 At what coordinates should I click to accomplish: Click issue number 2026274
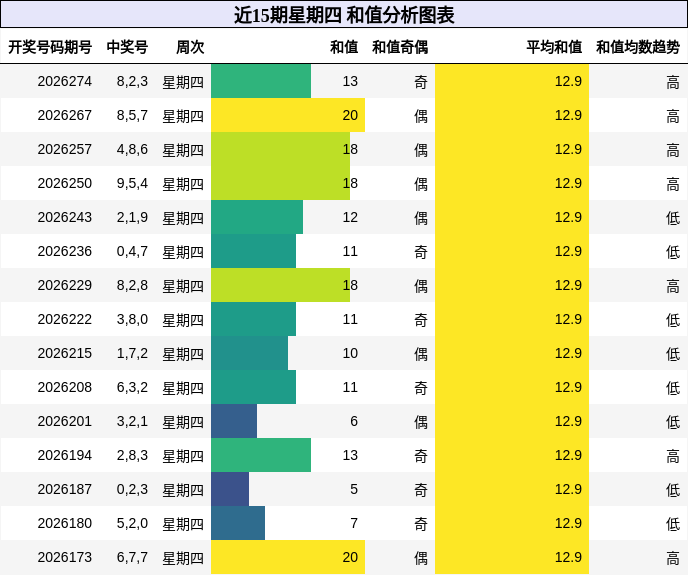tap(64, 81)
